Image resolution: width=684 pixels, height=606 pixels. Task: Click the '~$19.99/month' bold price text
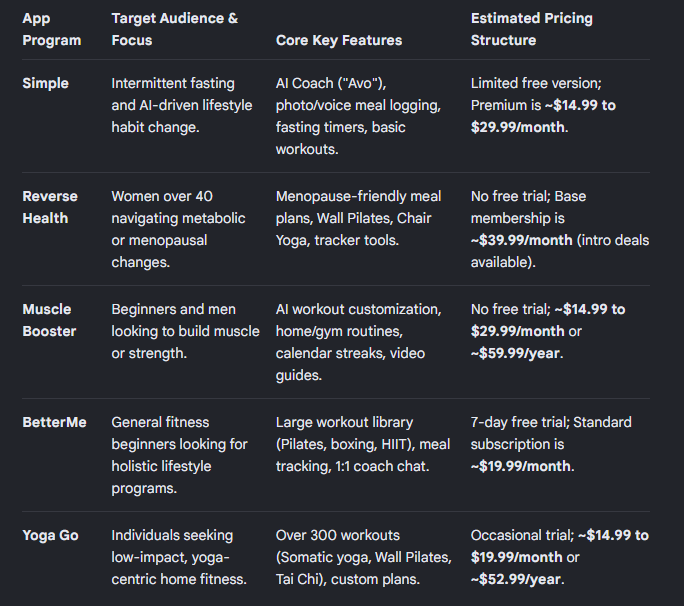tap(520, 466)
